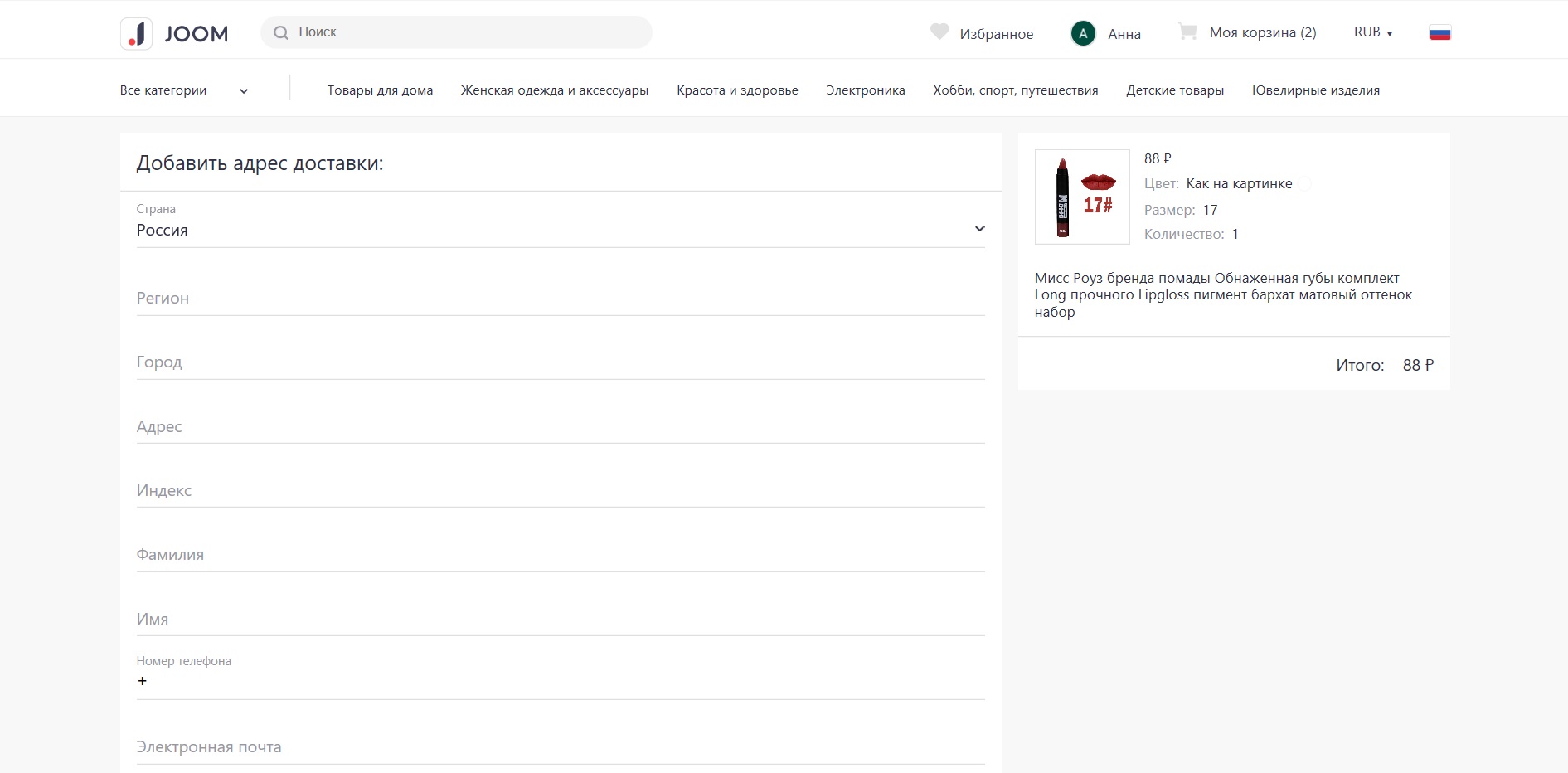Focus the 'Регион' input field
The height and width of the screenshot is (773, 1568).
point(560,299)
